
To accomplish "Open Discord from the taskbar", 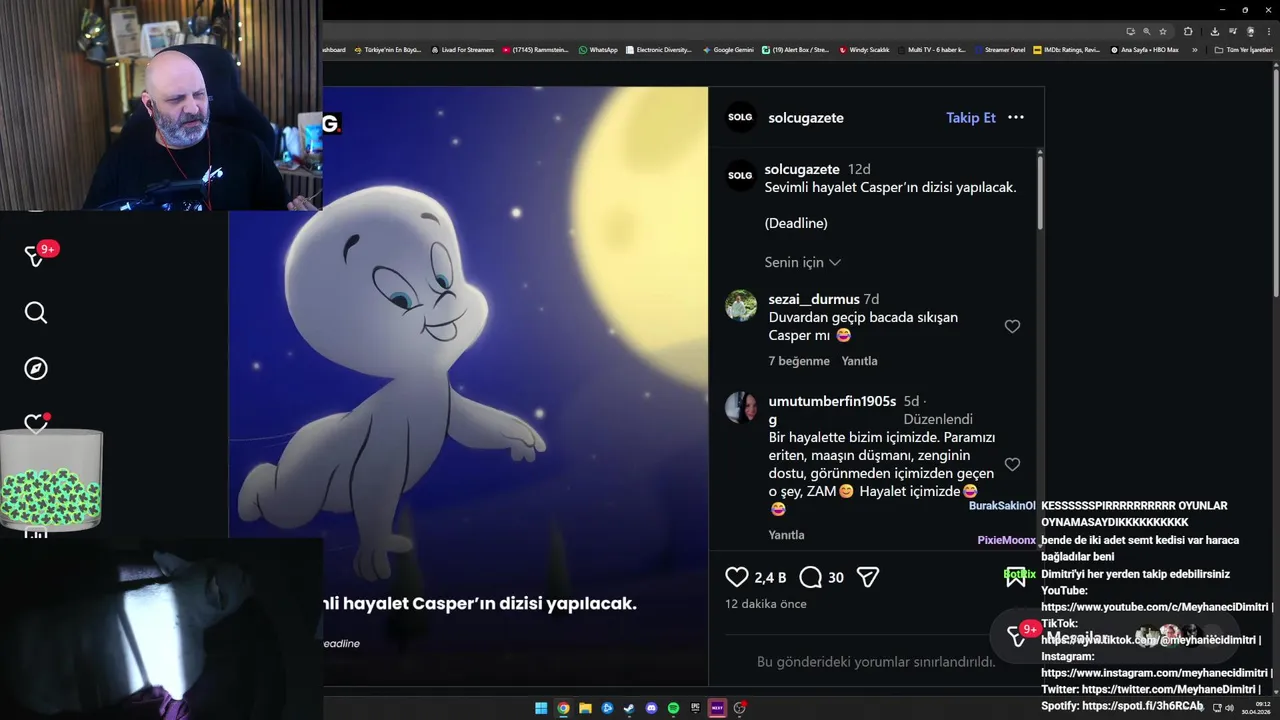I will point(651,708).
